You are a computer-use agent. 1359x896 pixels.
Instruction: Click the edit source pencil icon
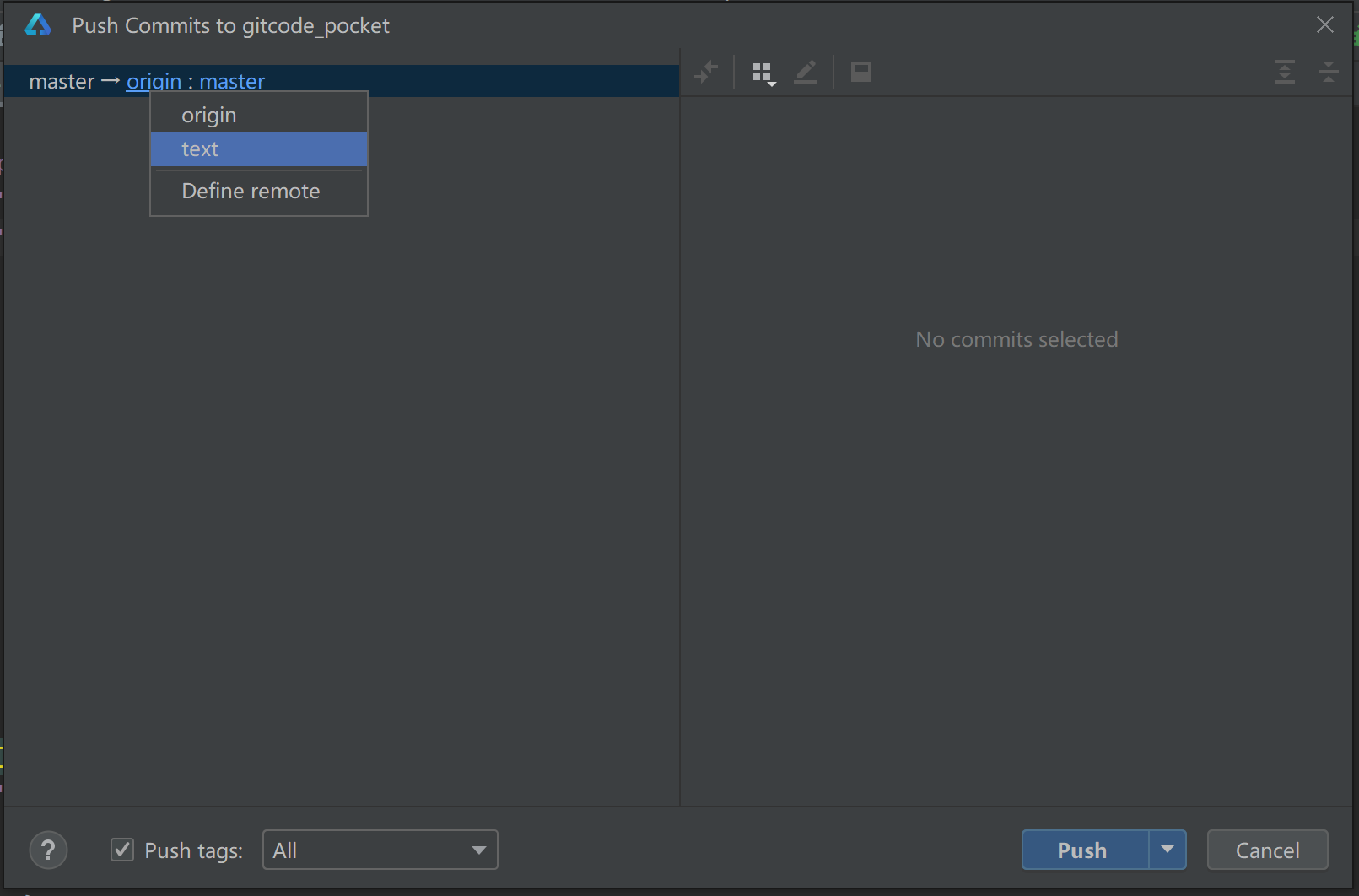pyautogui.click(x=806, y=73)
